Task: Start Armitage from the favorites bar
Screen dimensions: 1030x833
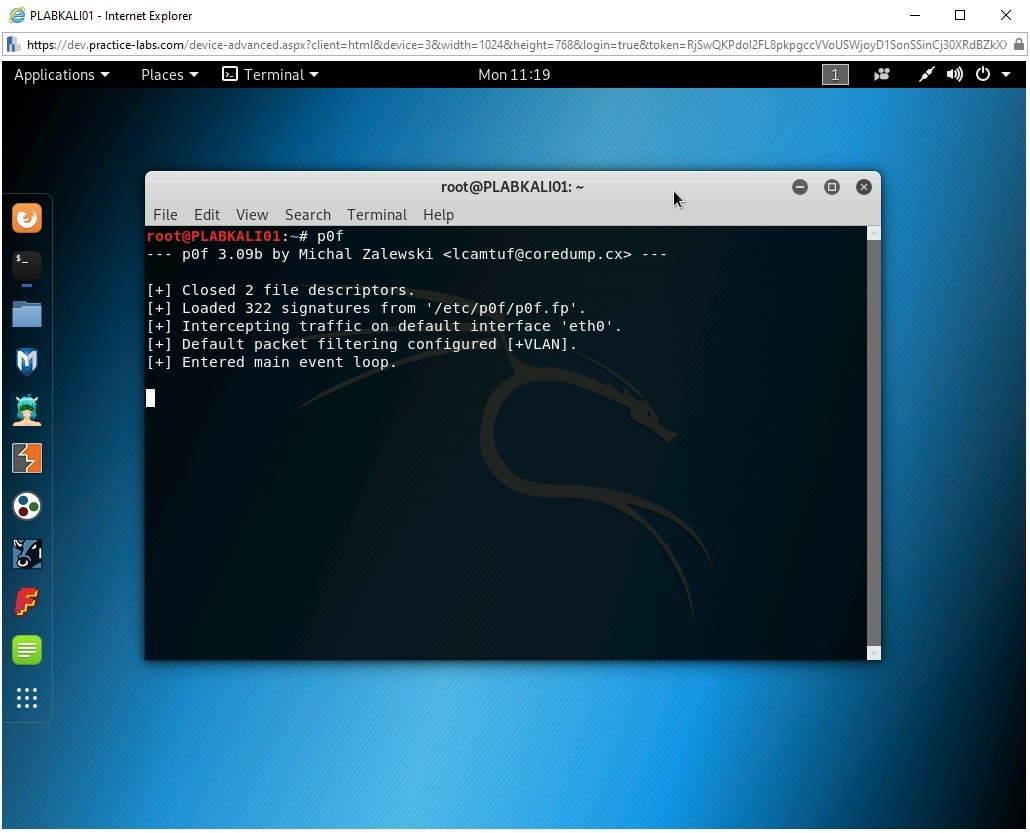Action: coord(27,409)
